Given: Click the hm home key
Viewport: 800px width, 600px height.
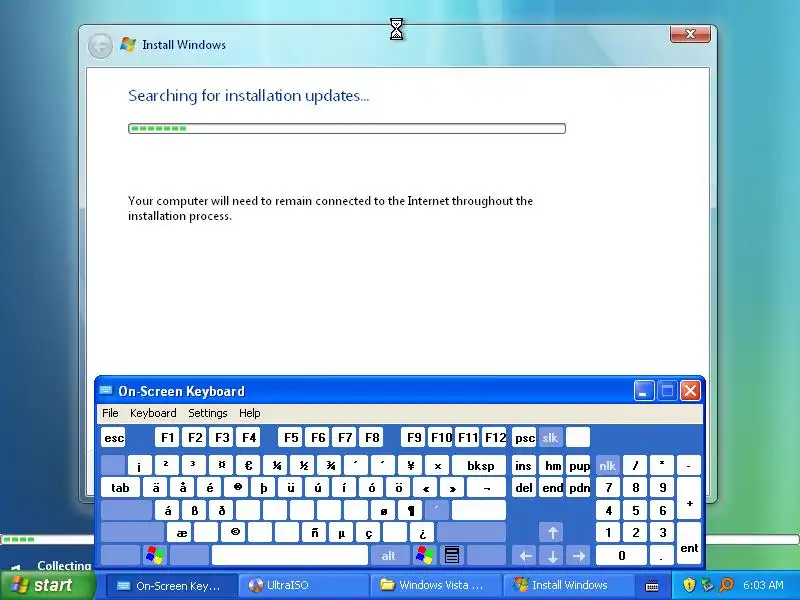Looking at the screenshot, I should [x=553, y=465].
